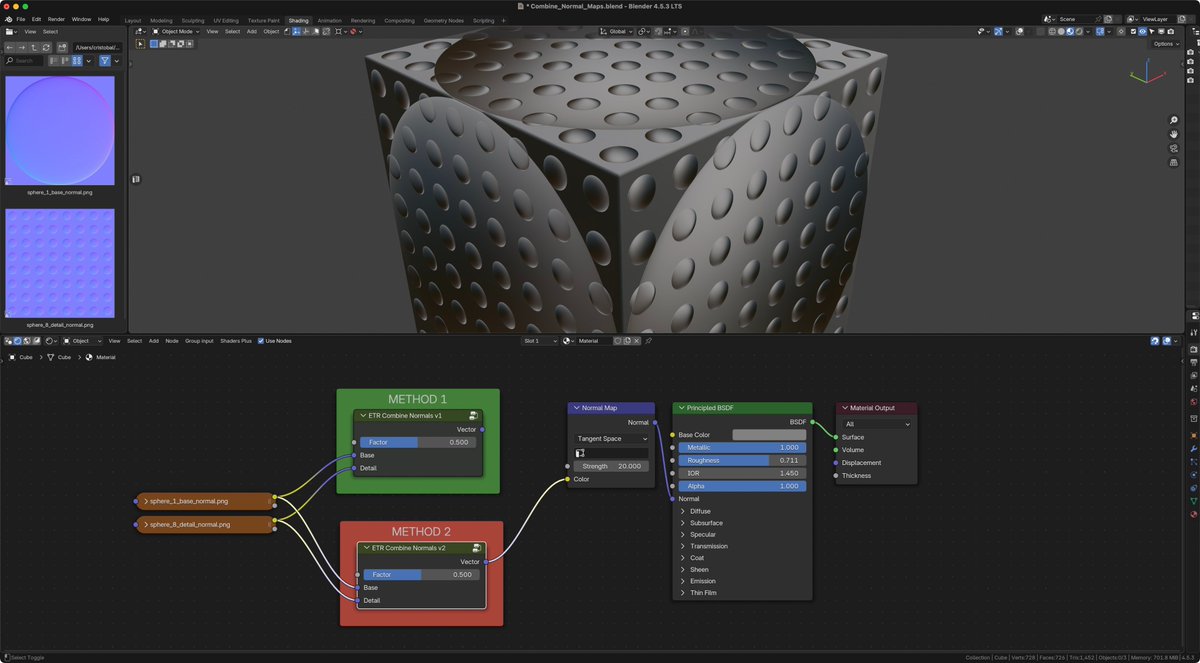Toggle proportional editing circle button
Screen dimensions: 1200x663
tap(685, 32)
